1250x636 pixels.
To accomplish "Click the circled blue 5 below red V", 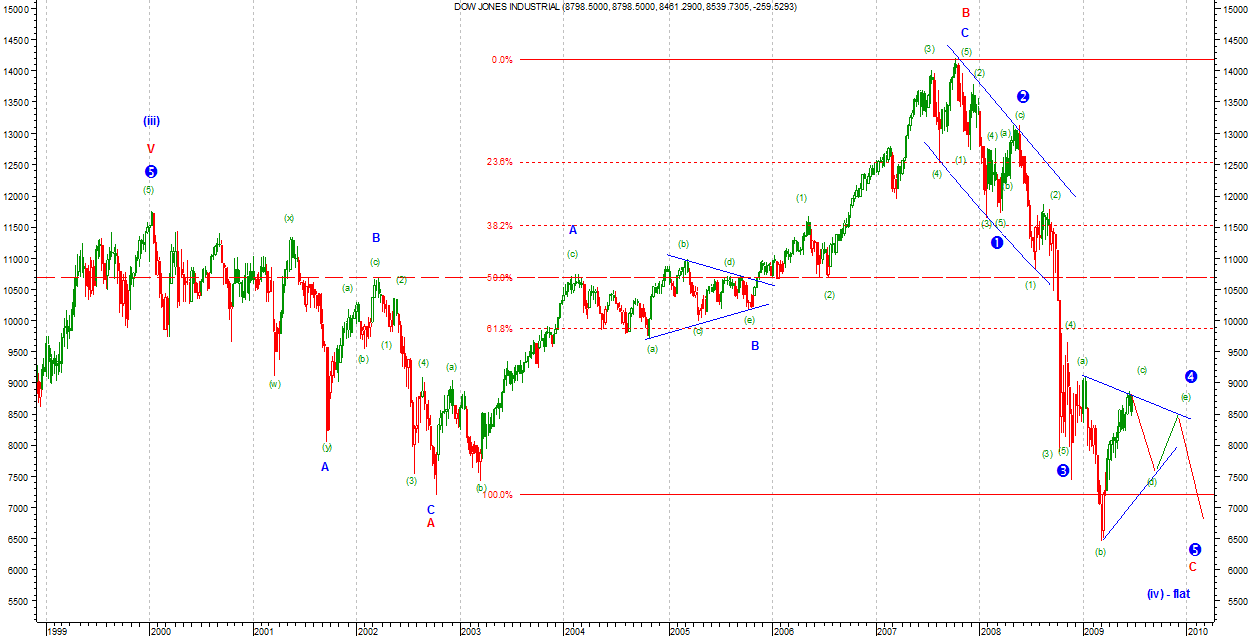I will tap(151, 172).
